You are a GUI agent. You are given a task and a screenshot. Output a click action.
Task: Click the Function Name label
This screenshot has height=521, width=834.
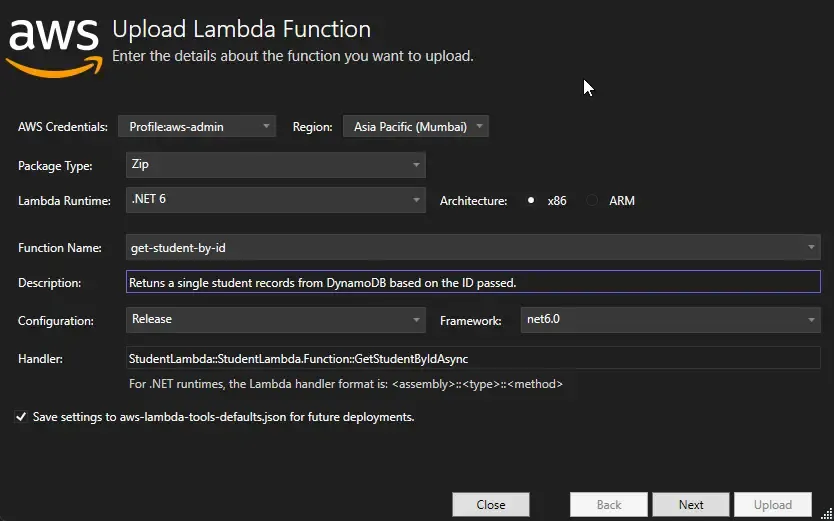(60, 248)
